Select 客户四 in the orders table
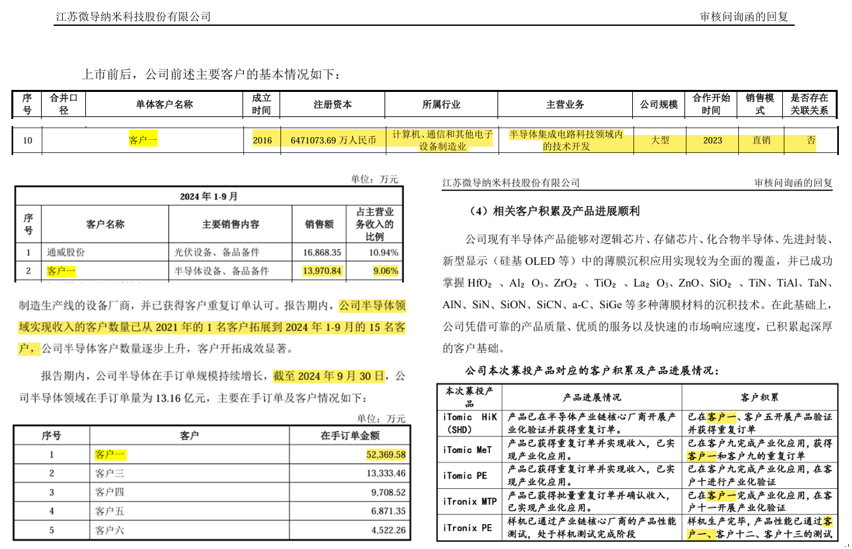 coord(110,492)
